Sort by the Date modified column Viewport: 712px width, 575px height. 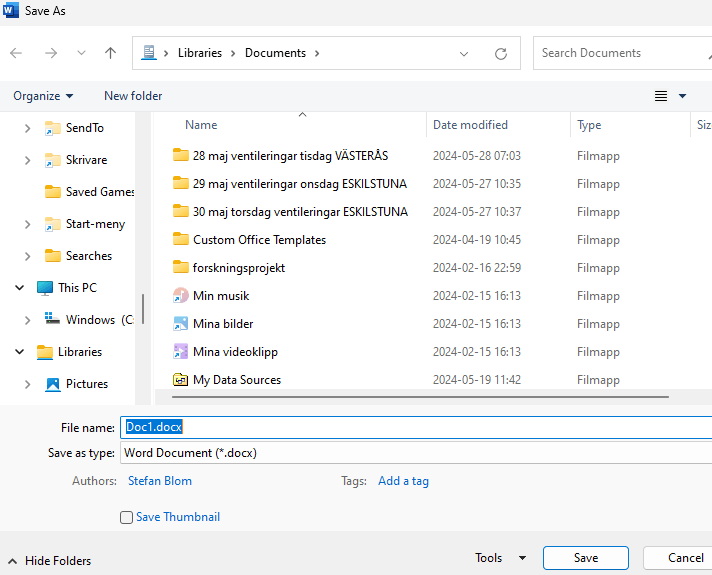470,125
